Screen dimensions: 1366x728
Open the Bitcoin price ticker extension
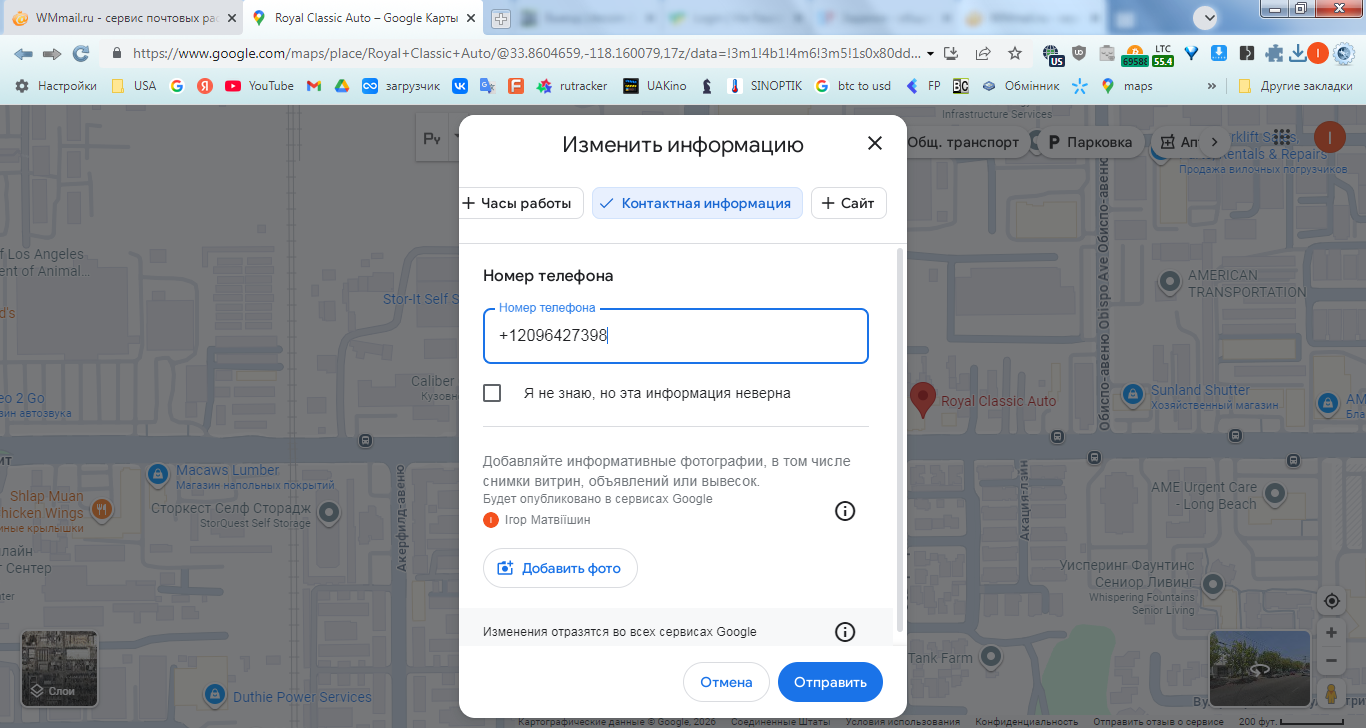pyautogui.click(x=1135, y=54)
